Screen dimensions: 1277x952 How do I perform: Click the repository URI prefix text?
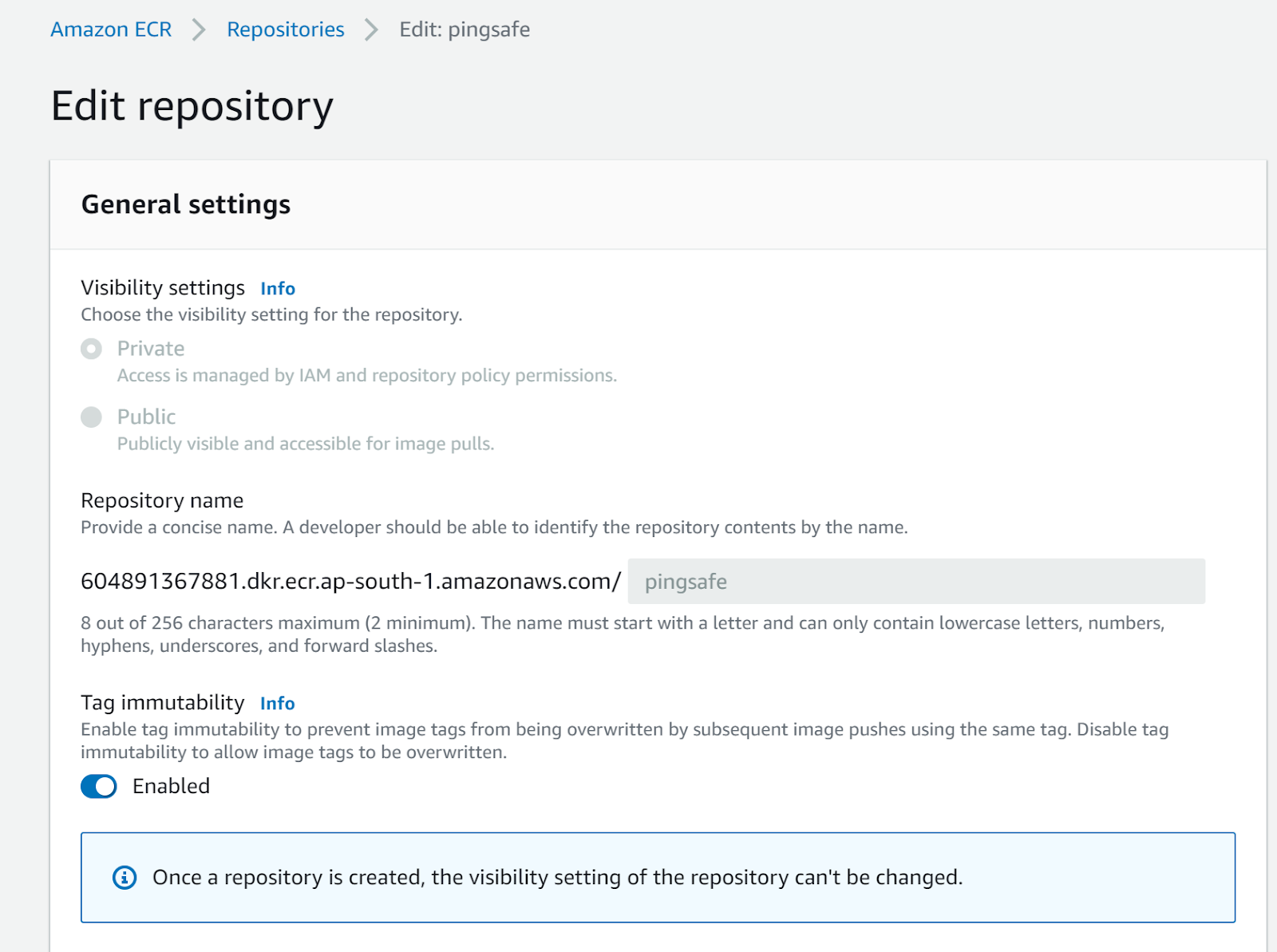(x=350, y=582)
